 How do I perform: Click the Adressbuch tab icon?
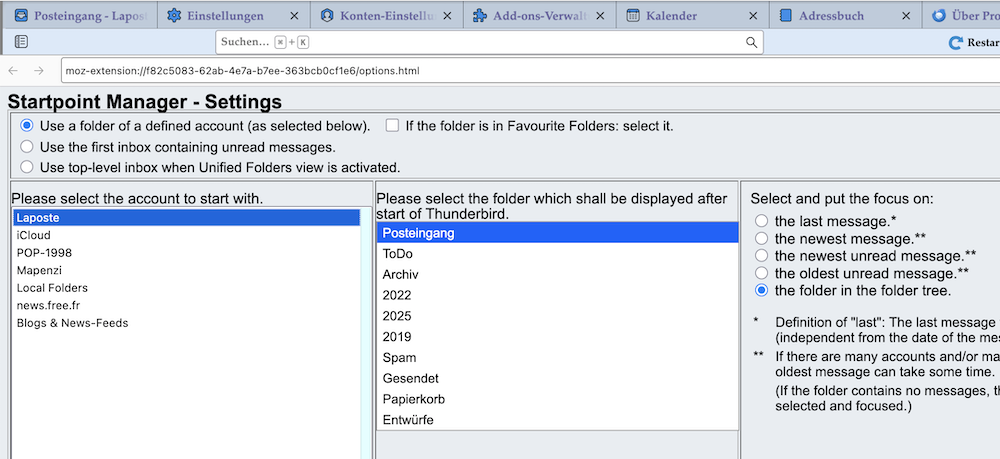point(786,16)
